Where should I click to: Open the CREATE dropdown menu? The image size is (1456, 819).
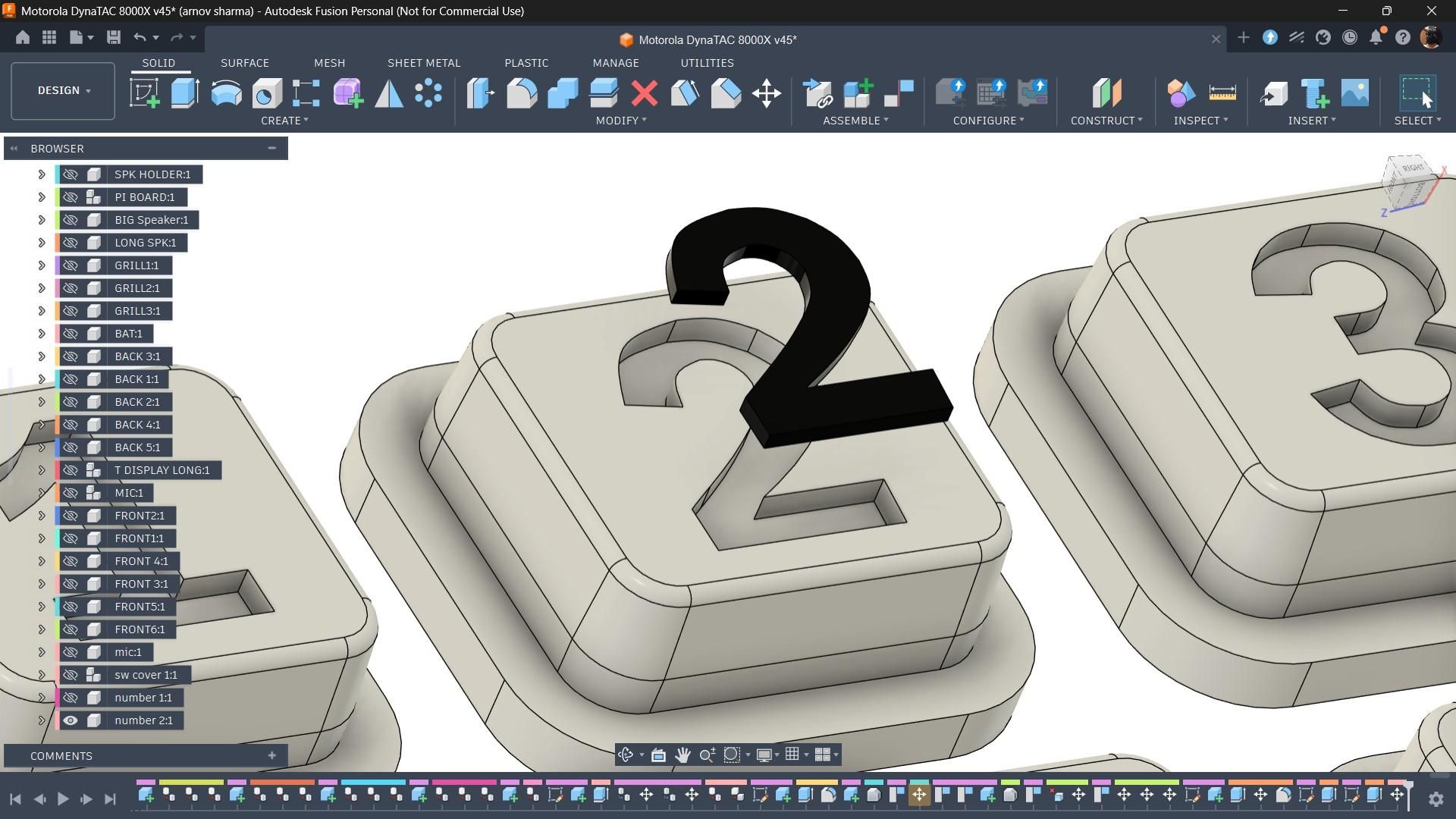point(284,121)
